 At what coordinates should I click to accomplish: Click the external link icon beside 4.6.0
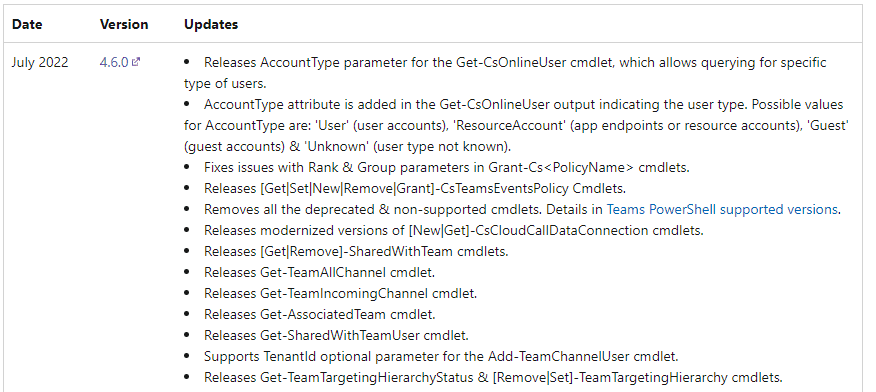[136, 62]
